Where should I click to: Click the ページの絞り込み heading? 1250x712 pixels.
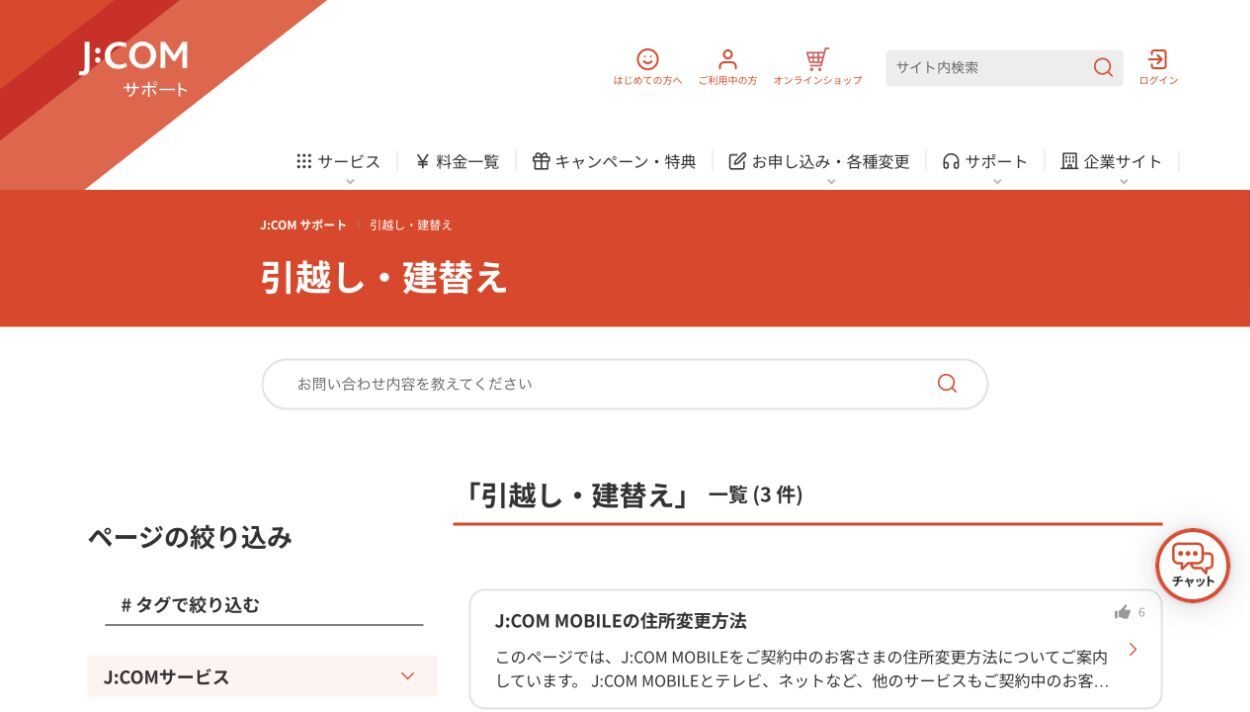pyautogui.click(x=190, y=537)
